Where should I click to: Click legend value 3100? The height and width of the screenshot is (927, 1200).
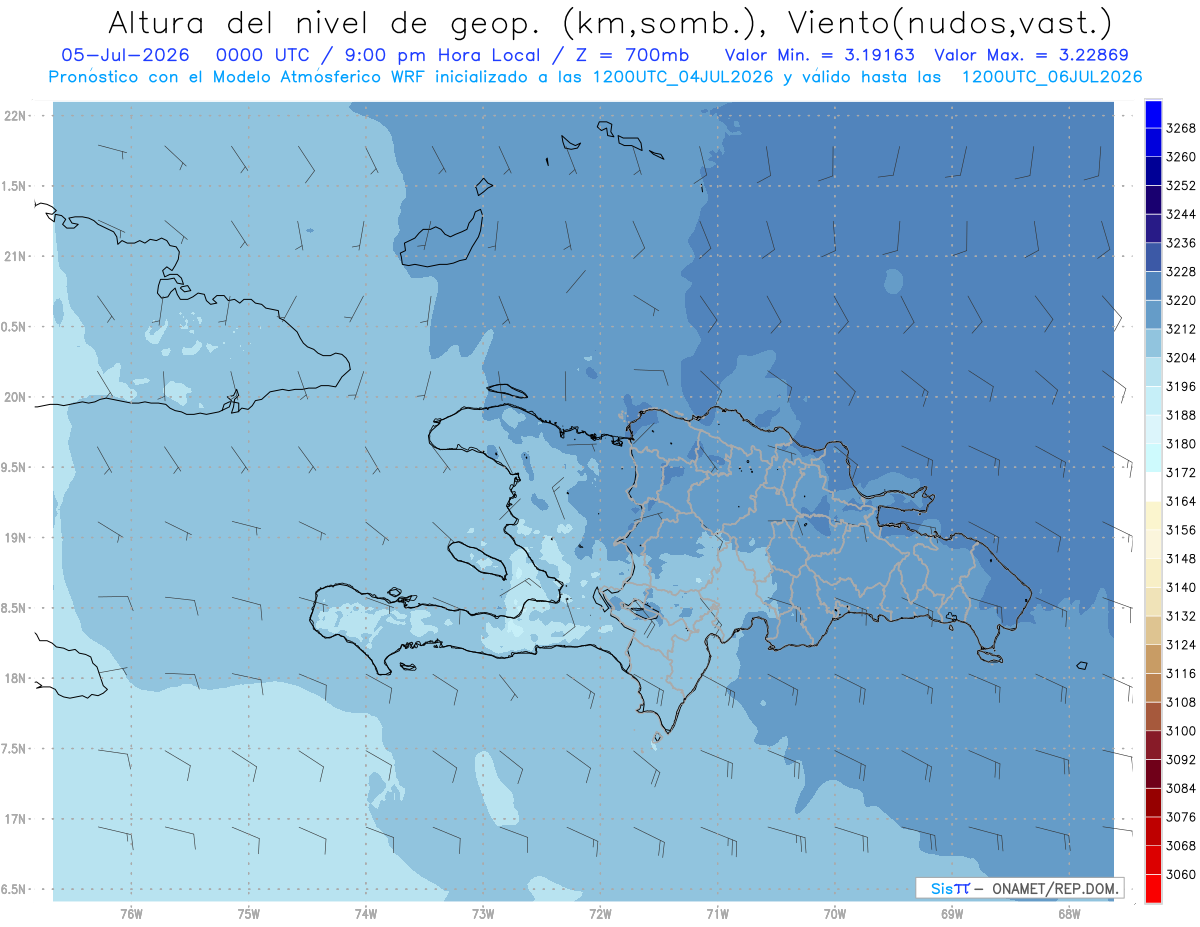[1181, 730]
